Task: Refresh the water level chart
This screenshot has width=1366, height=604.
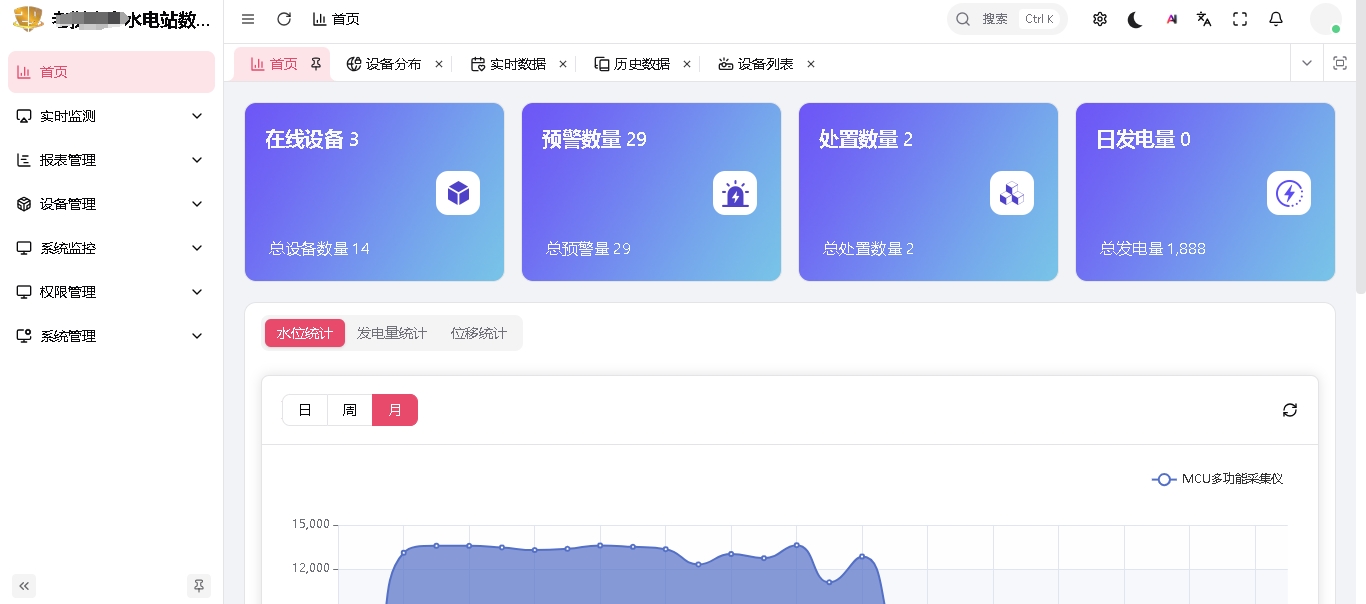Action: click(1290, 410)
